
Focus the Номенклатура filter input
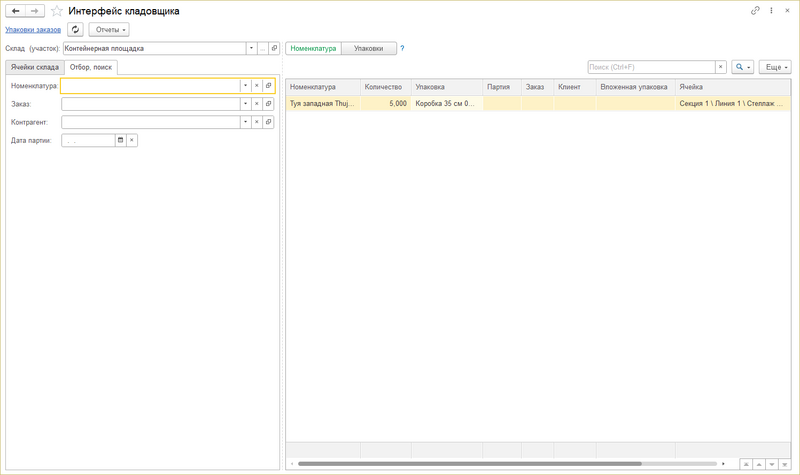[151, 86]
